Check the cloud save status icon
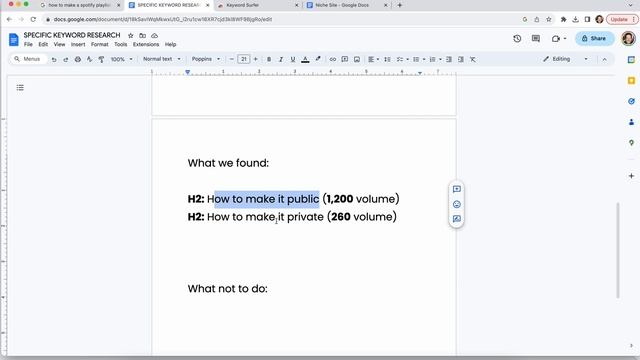 (x=154, y=36)
